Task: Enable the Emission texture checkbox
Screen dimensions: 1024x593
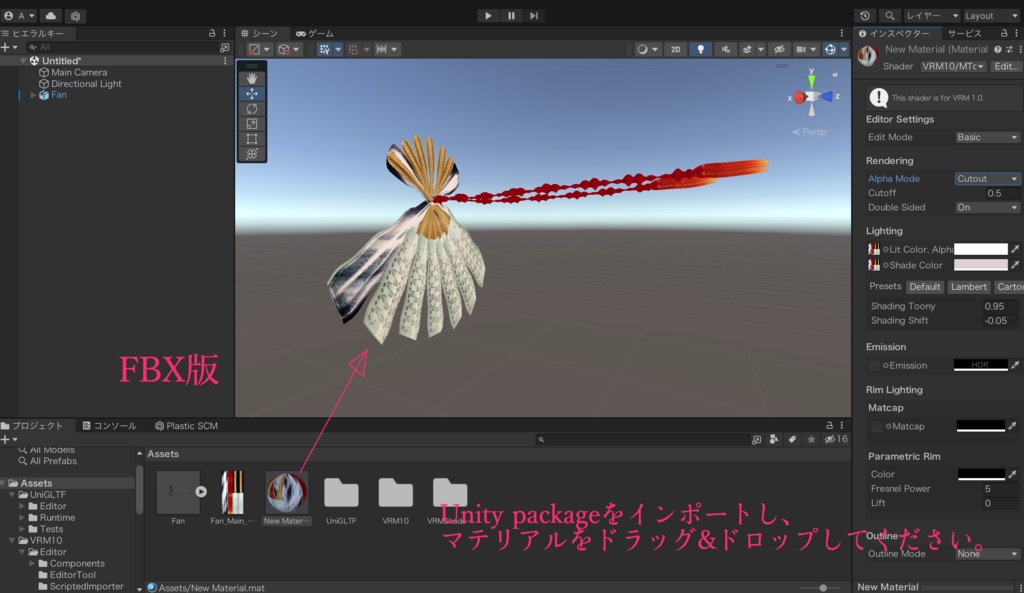Action: pos(873,366)
